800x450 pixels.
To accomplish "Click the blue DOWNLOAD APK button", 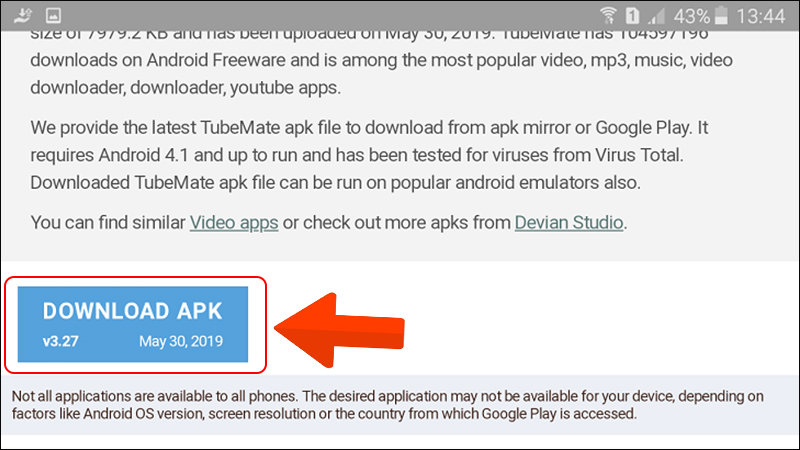I will pyautogui.click(x=133, y=324).
